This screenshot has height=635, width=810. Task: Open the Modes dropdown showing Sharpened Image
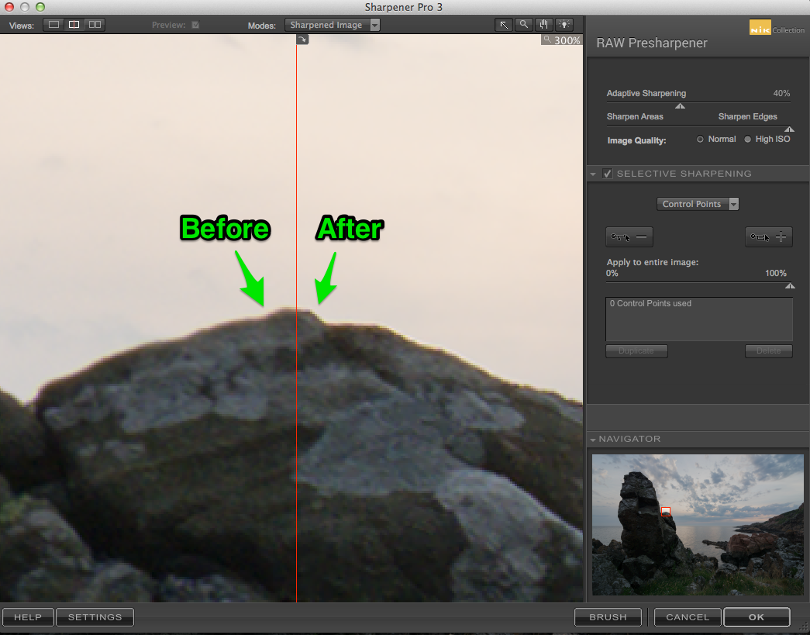tap(332, 25)
